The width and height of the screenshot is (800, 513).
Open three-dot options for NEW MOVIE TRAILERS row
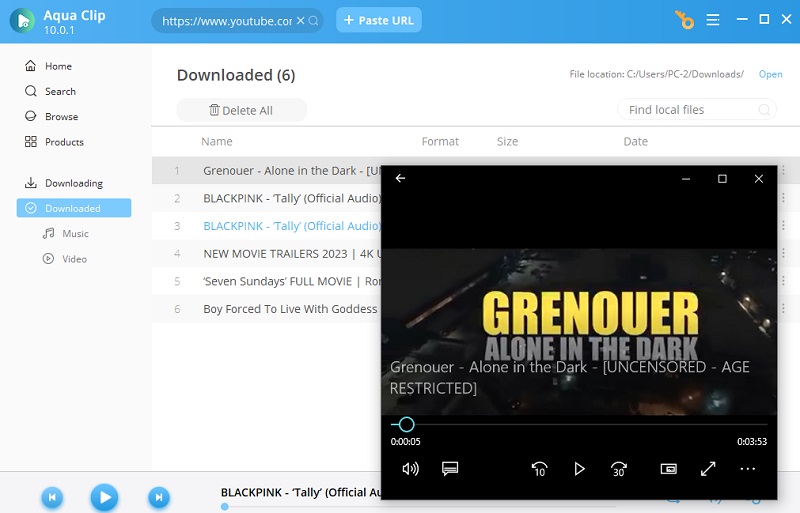pyautogui.click(x=783, y=253)
